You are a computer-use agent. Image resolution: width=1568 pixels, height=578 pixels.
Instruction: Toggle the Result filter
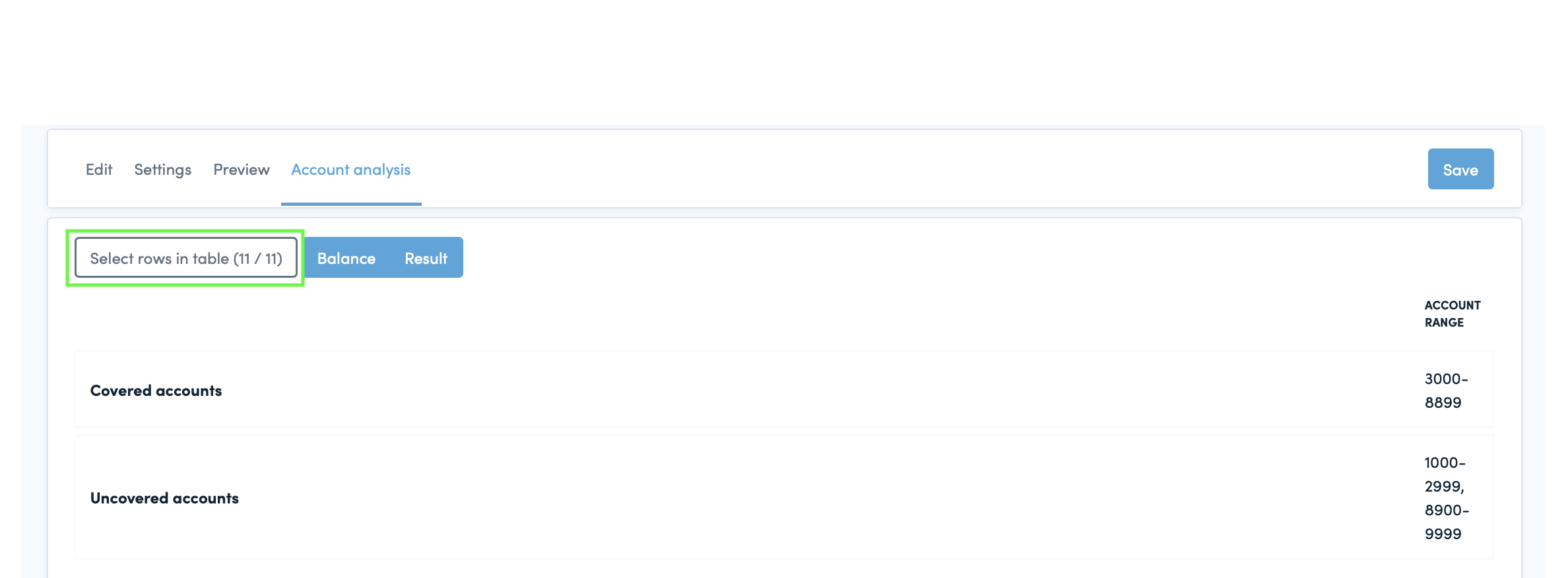coord(426,258)
